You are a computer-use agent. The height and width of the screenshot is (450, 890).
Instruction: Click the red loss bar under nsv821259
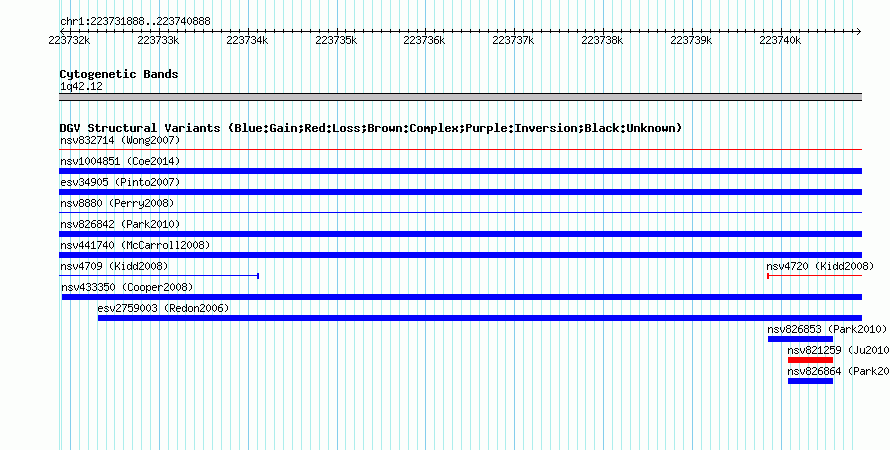click(x=811, y=360)
